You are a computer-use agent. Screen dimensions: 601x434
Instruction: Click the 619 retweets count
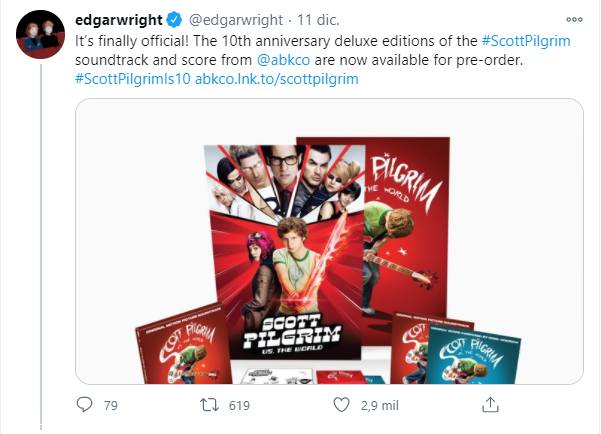coord(239,406)
